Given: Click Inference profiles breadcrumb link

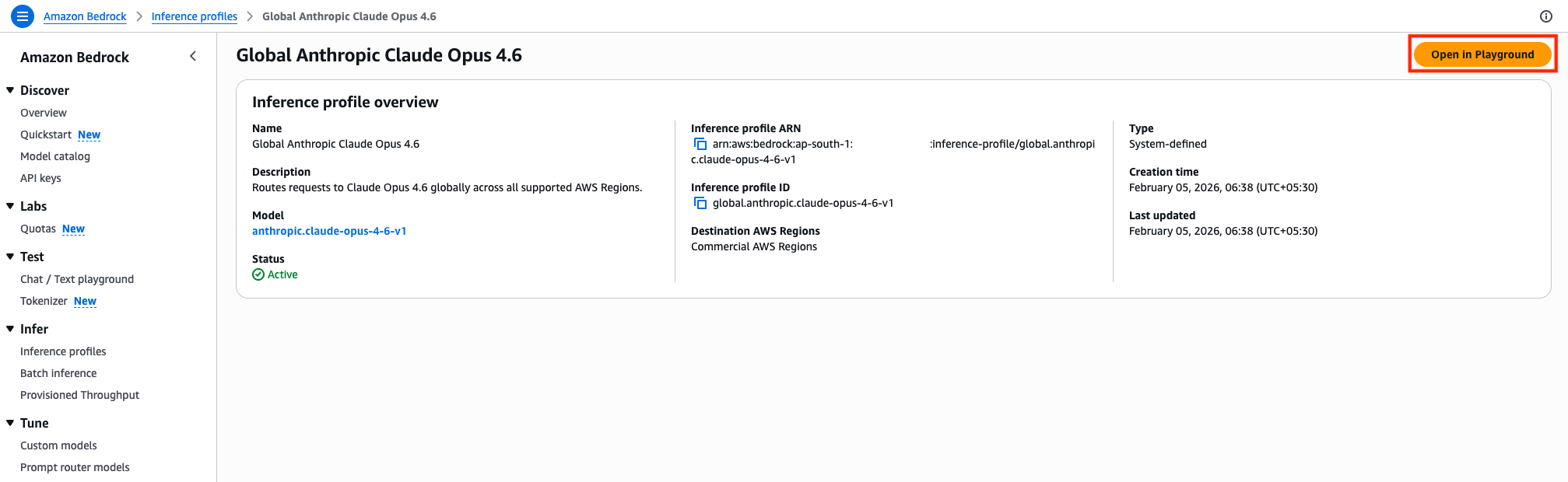Looking at the screenshot, I should pos(195,16).
